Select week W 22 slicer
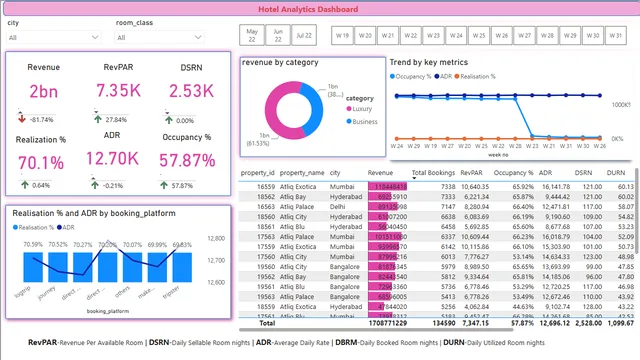This screenshot has height=360, width=640. [411, 36]
